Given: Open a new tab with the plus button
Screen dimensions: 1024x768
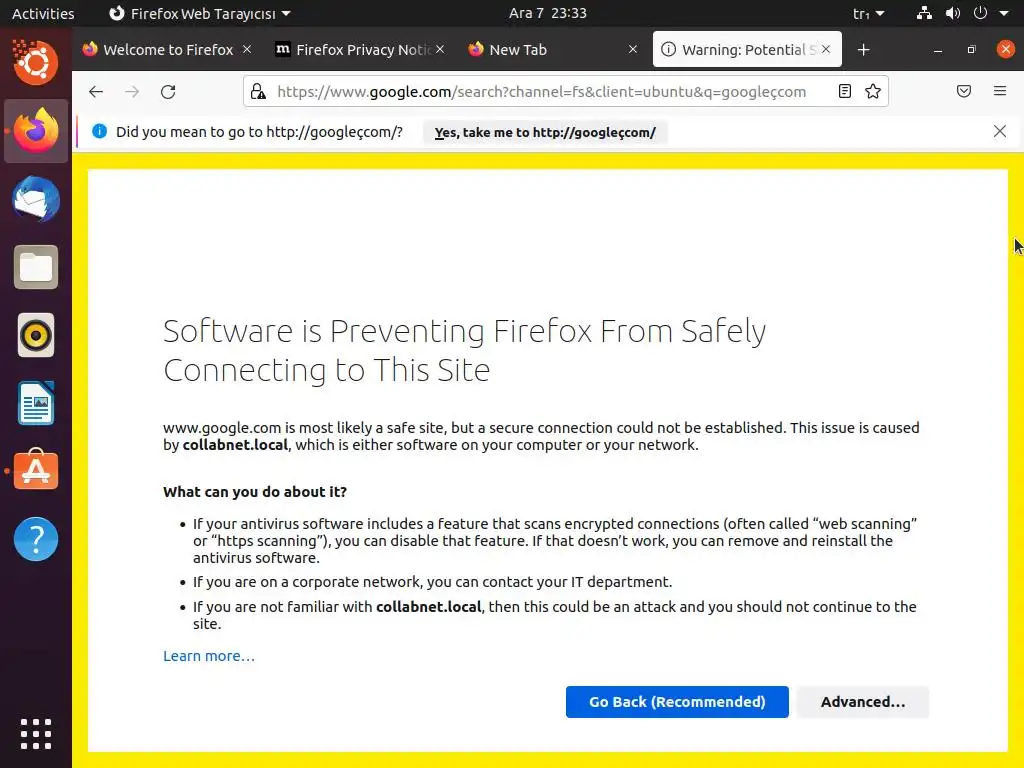Looking at the screenshot, I should [x=864, y=50].
